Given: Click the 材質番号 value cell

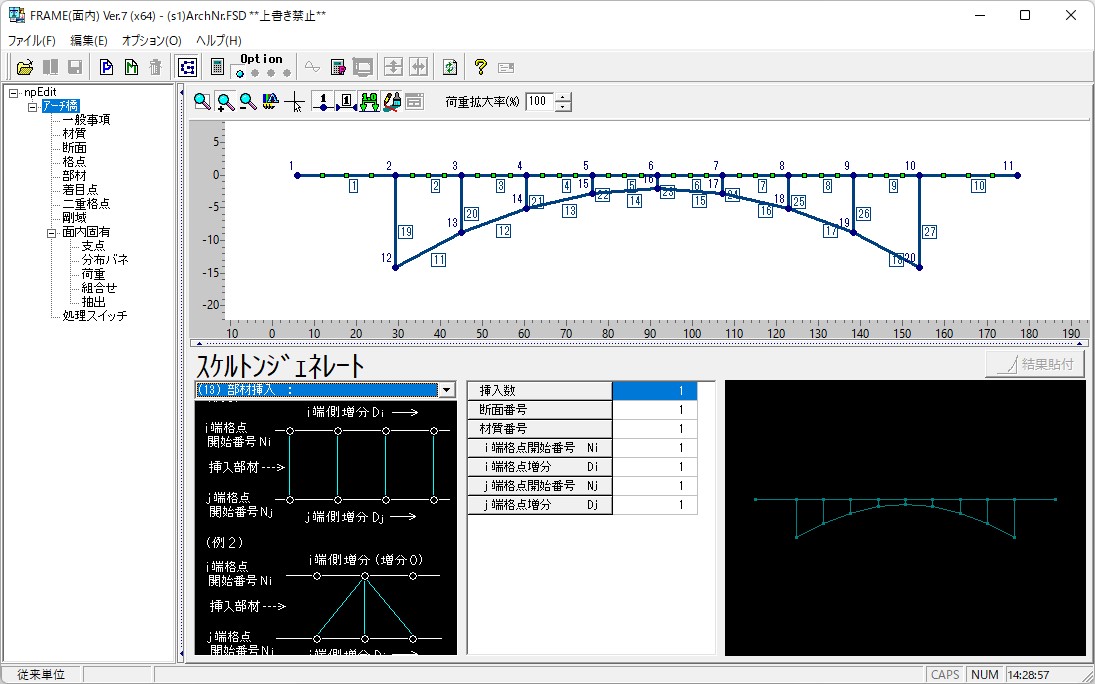Looking at the screenshot, I should [654, 428].
